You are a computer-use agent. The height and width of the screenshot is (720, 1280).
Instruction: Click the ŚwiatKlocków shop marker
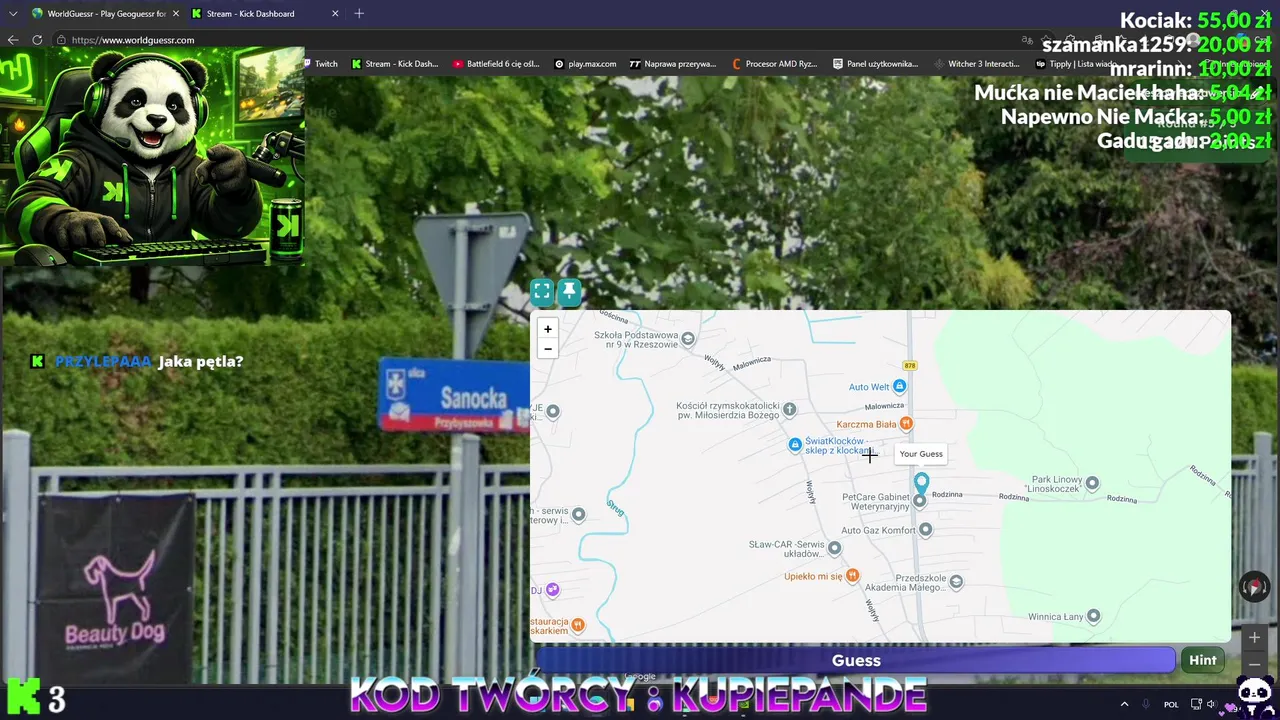pyautogui.click(x=795, y=445)
